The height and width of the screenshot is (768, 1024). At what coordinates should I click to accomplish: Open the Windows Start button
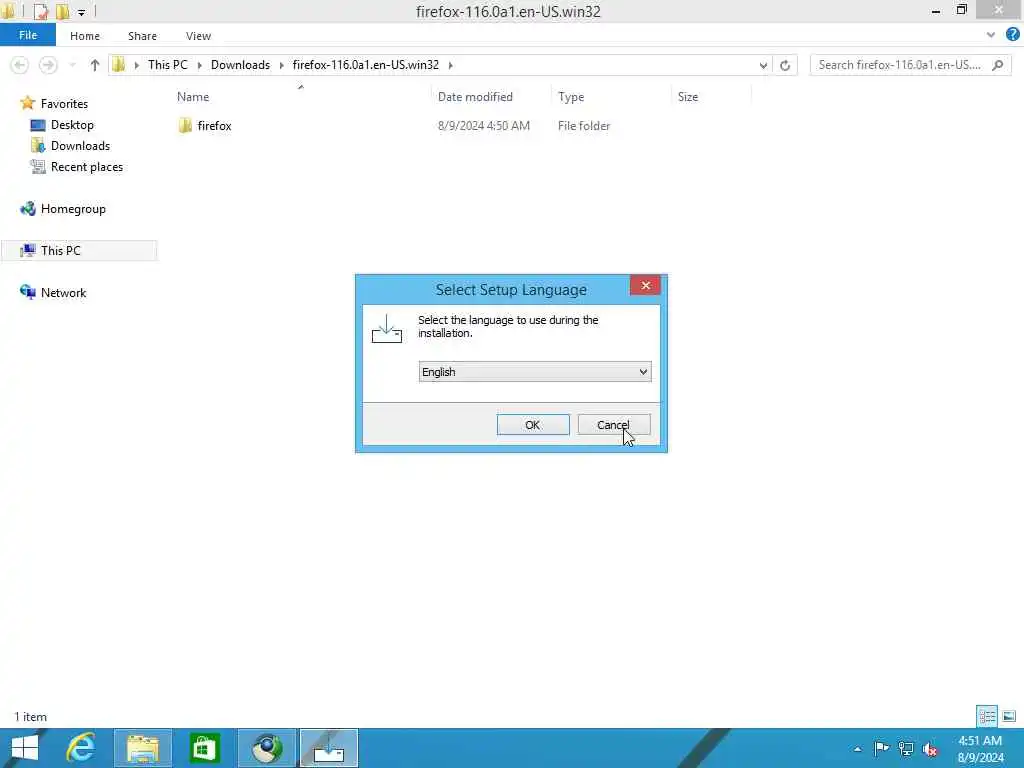[x=24, y=748]
